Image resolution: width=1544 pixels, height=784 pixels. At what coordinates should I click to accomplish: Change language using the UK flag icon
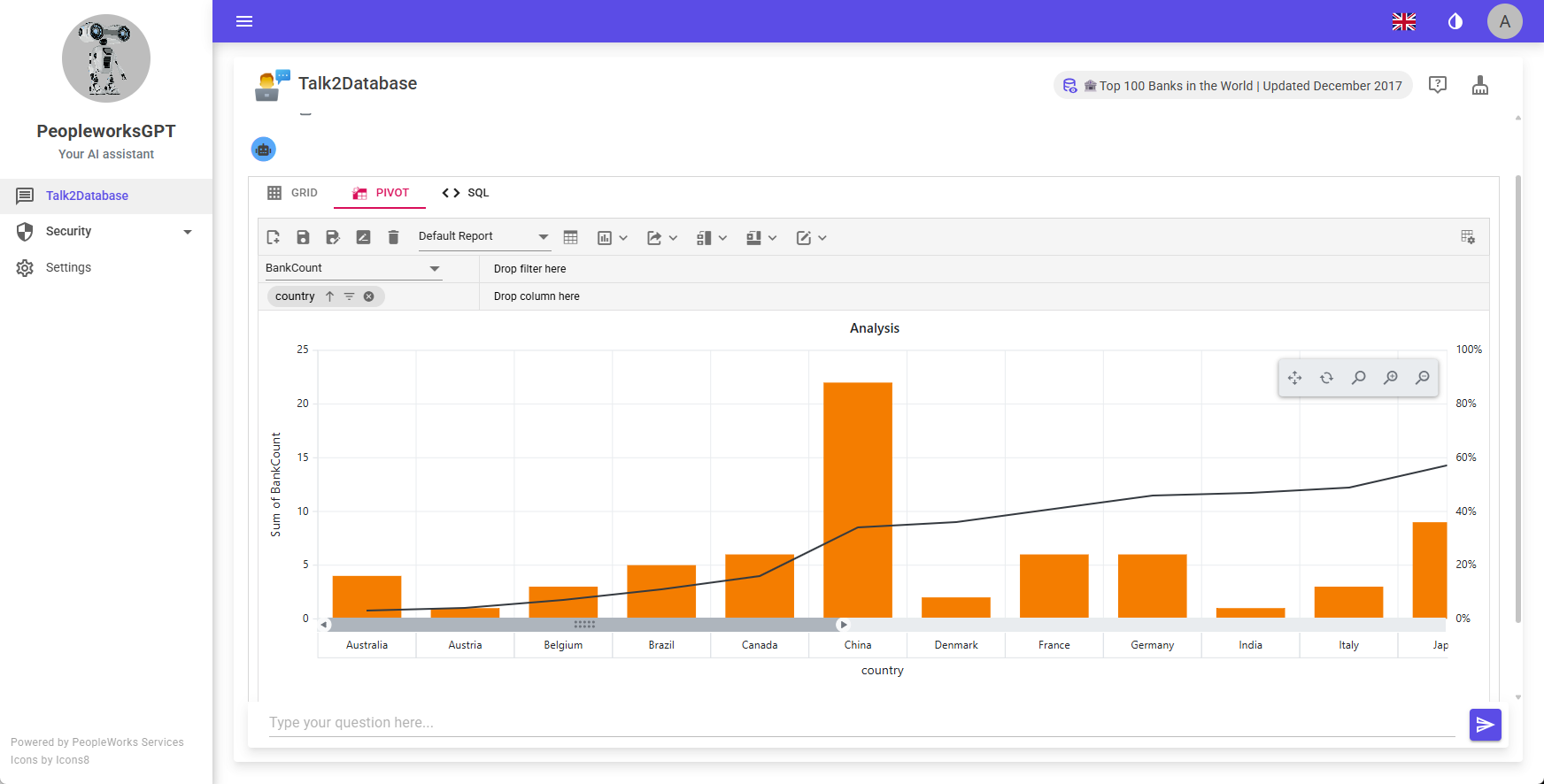[x=1404, y=21]
